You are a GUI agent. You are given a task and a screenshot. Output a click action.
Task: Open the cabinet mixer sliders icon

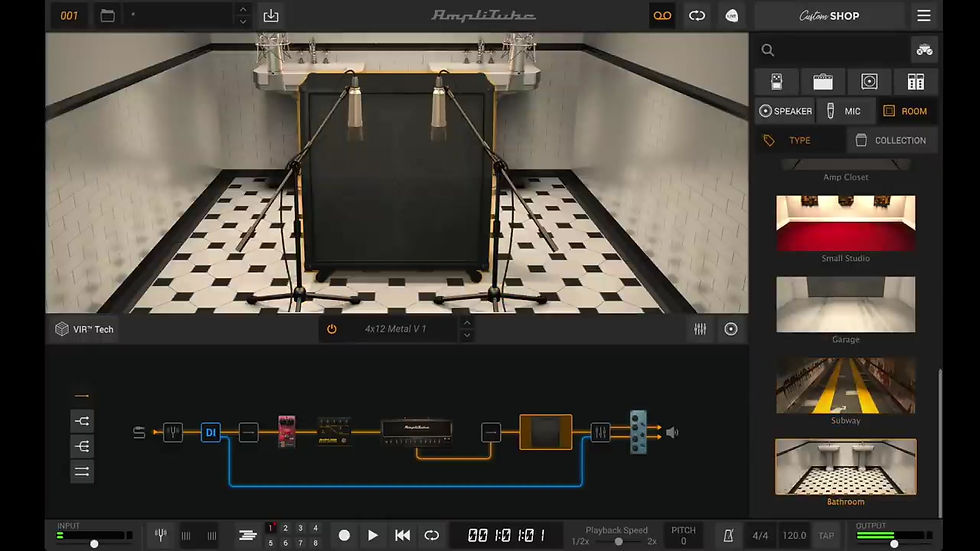[700, 329]
